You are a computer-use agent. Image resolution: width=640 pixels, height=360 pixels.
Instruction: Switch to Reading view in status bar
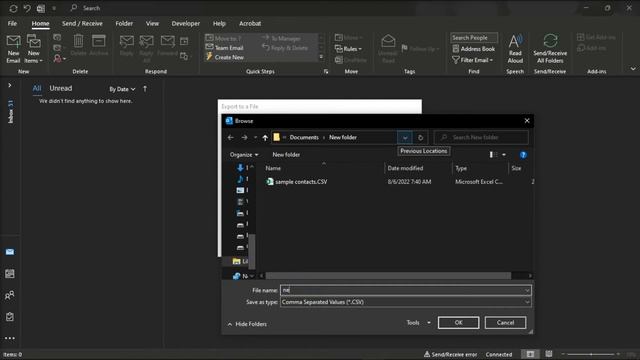tap(549, 354)
